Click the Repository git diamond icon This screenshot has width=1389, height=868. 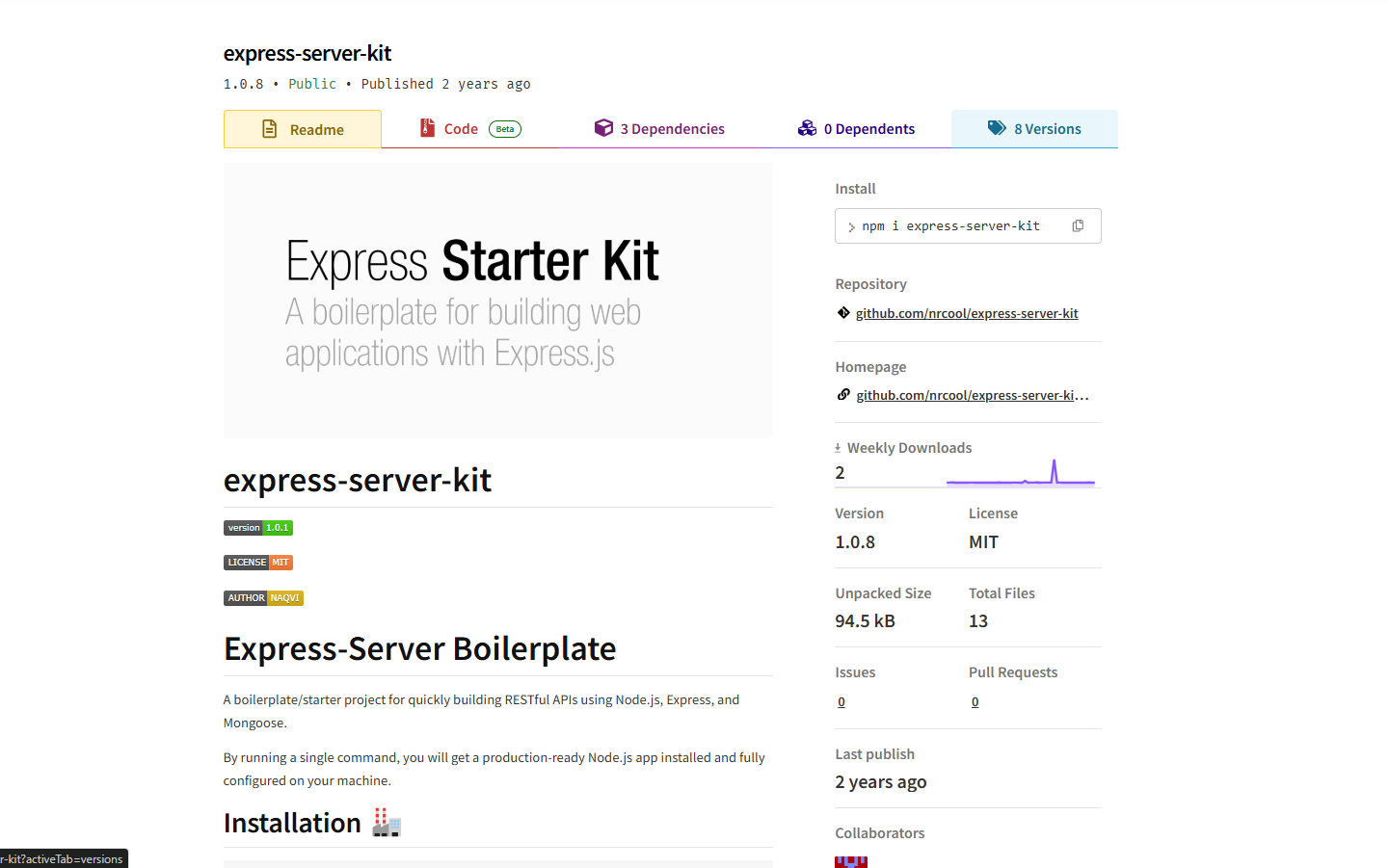click(843, 313)
